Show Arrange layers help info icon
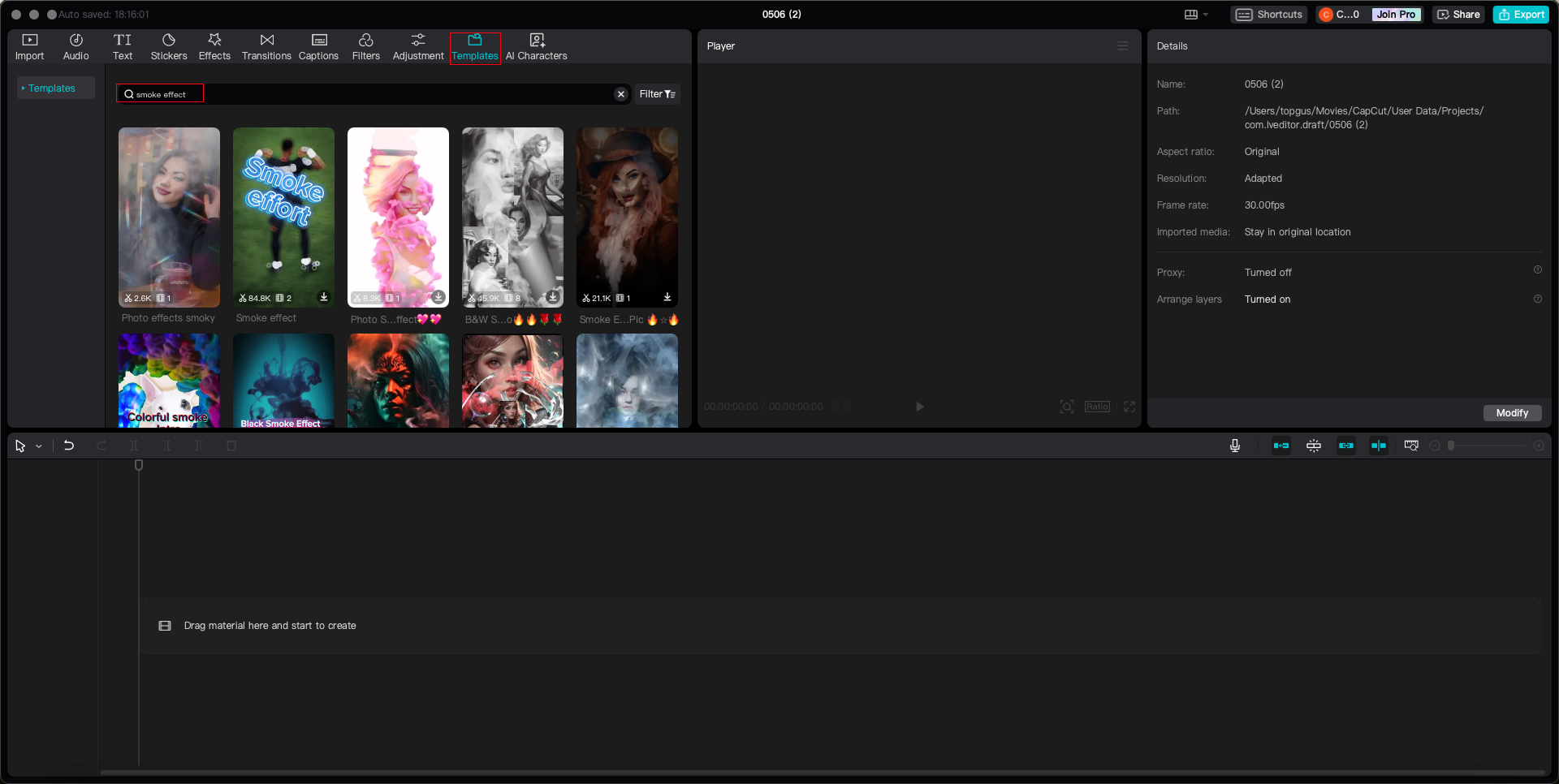The image size is (1559, 784). [1538, 299]
